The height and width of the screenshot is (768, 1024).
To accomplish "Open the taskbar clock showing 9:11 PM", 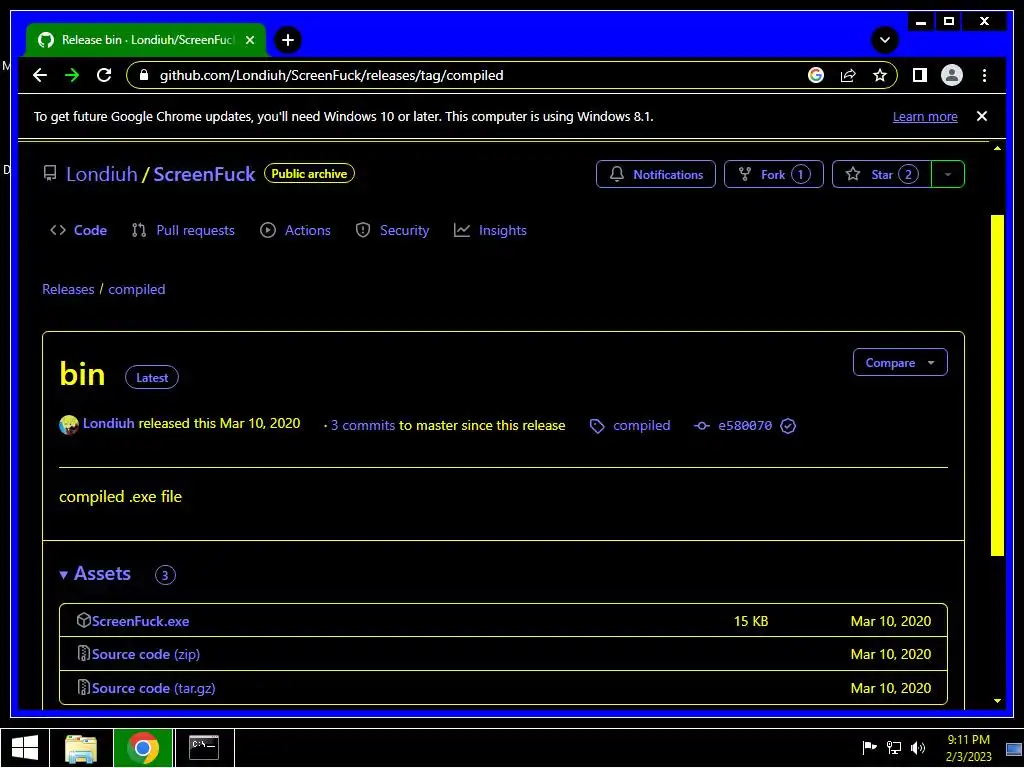I will (x=968, y=748).
